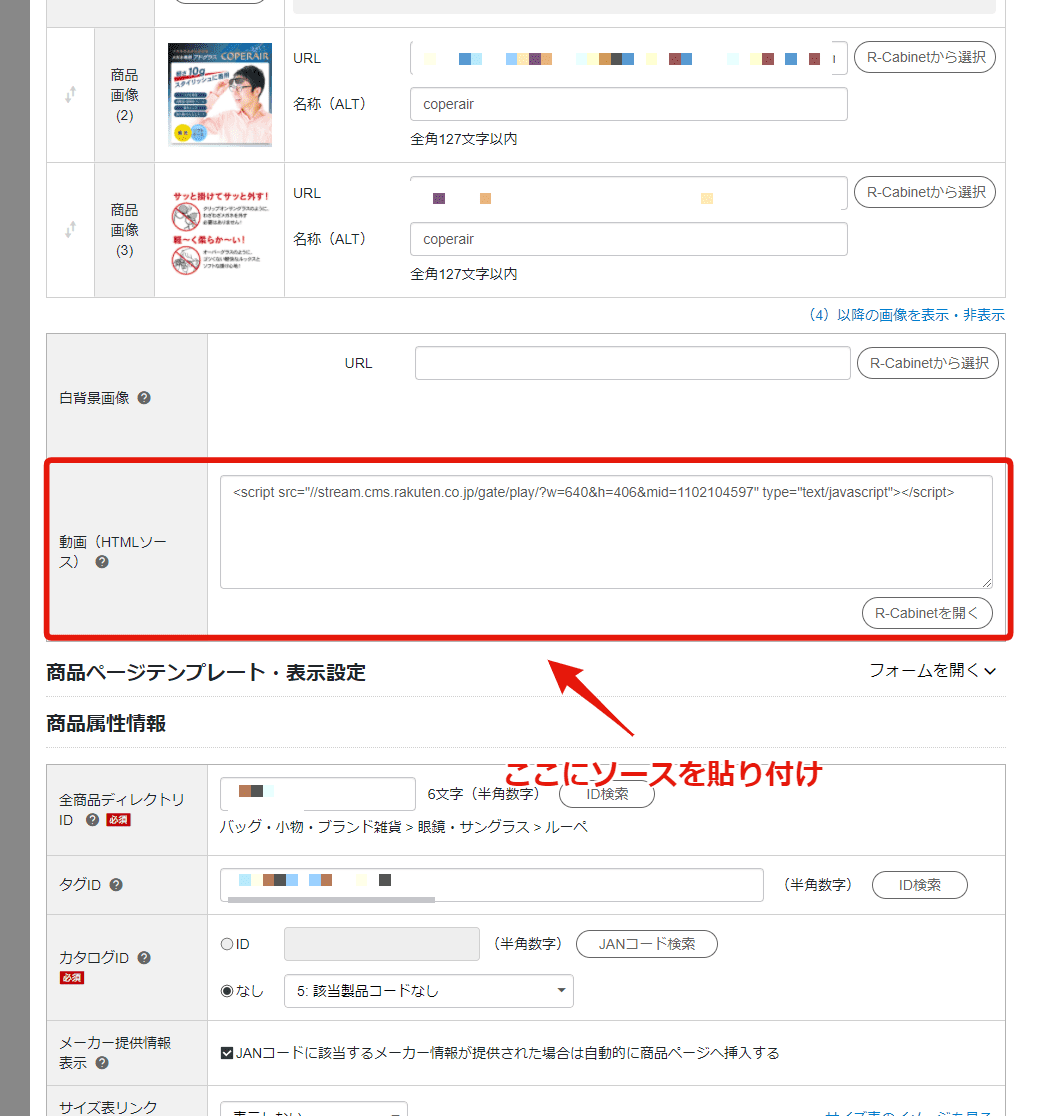Click R-Cabinetから選択 for 白背景画像

pyautogui.click(x=928, y=363)
